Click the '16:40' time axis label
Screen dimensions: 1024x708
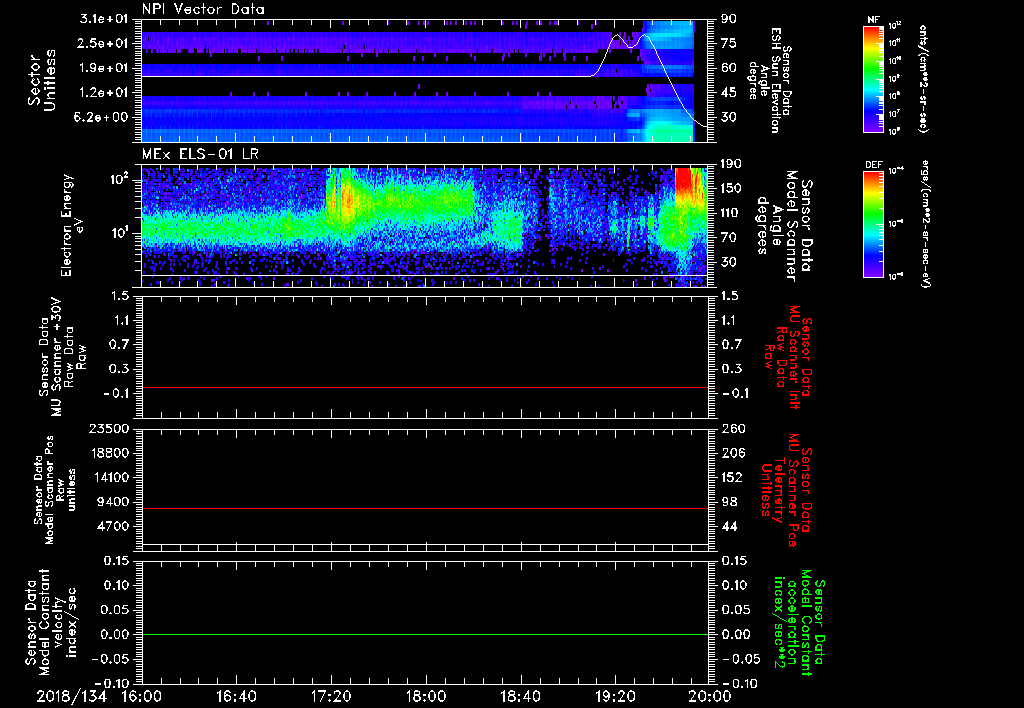[236, 696]
